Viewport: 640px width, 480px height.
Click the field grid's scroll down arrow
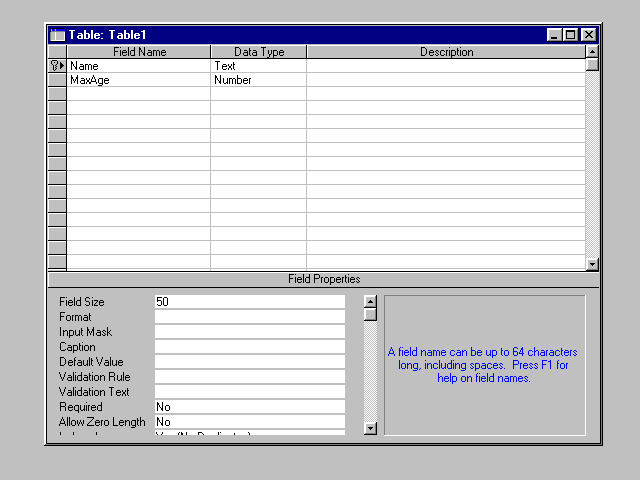point(592,264)
